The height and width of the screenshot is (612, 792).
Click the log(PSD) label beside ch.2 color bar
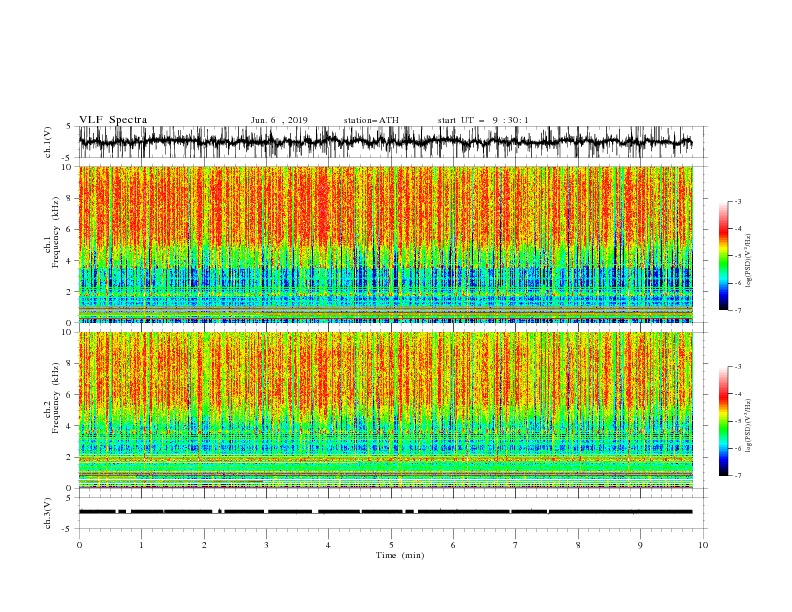pos(748,425)
